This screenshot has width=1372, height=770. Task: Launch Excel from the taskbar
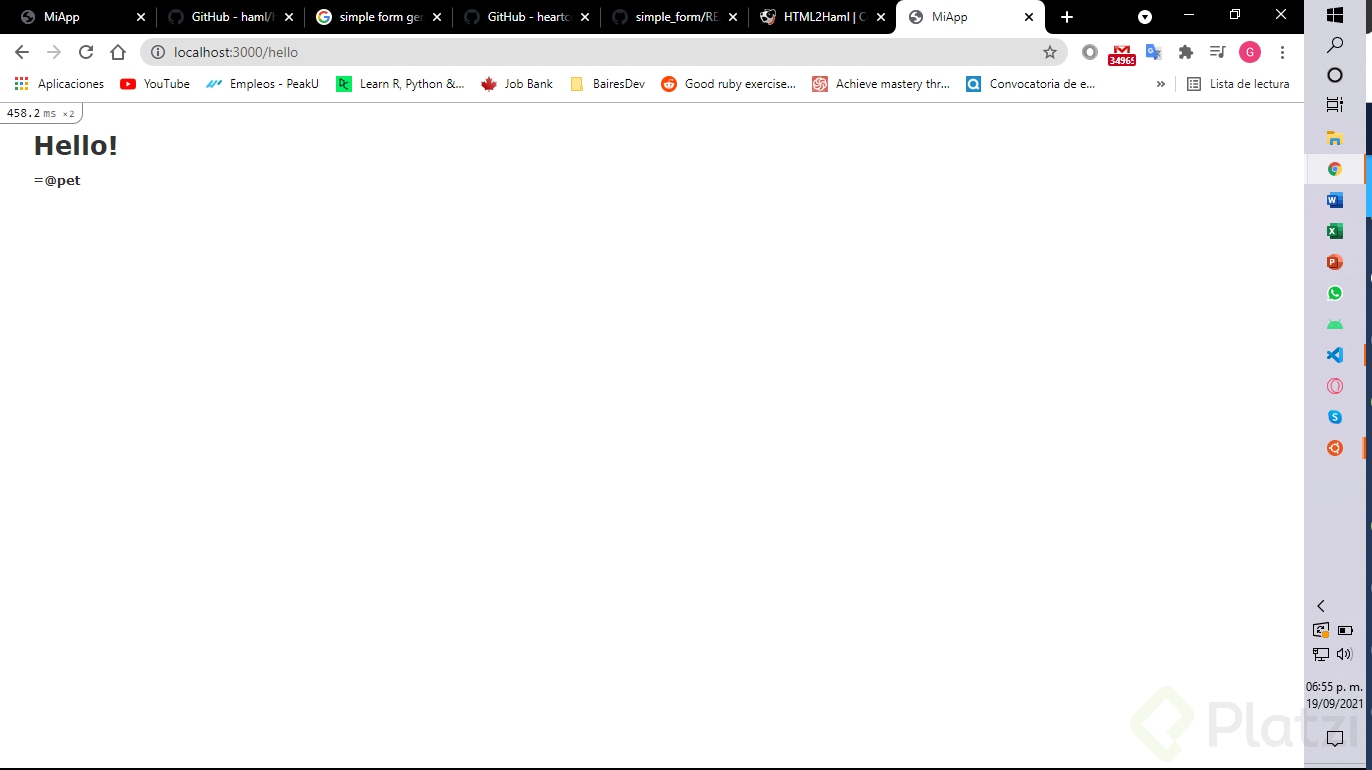[1334, 231]
